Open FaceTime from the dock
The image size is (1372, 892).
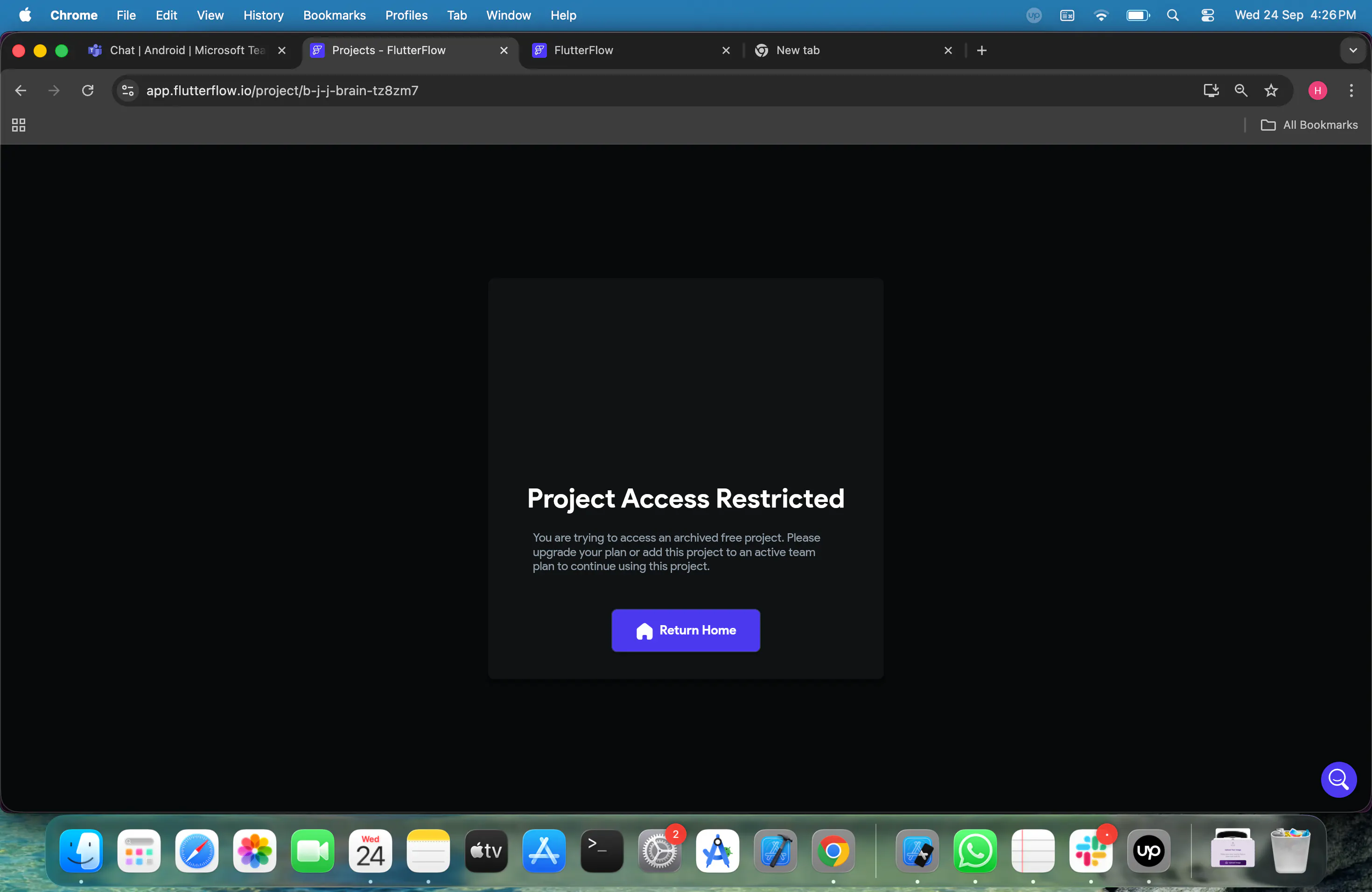[x=313, y=850]
